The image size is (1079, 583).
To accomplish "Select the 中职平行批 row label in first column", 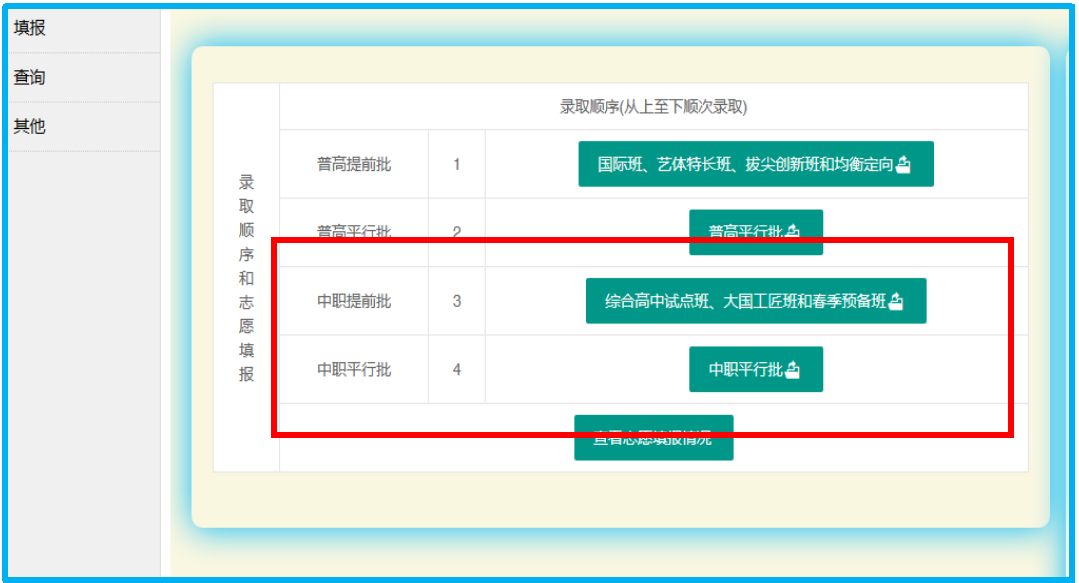I will click(354, 369).
